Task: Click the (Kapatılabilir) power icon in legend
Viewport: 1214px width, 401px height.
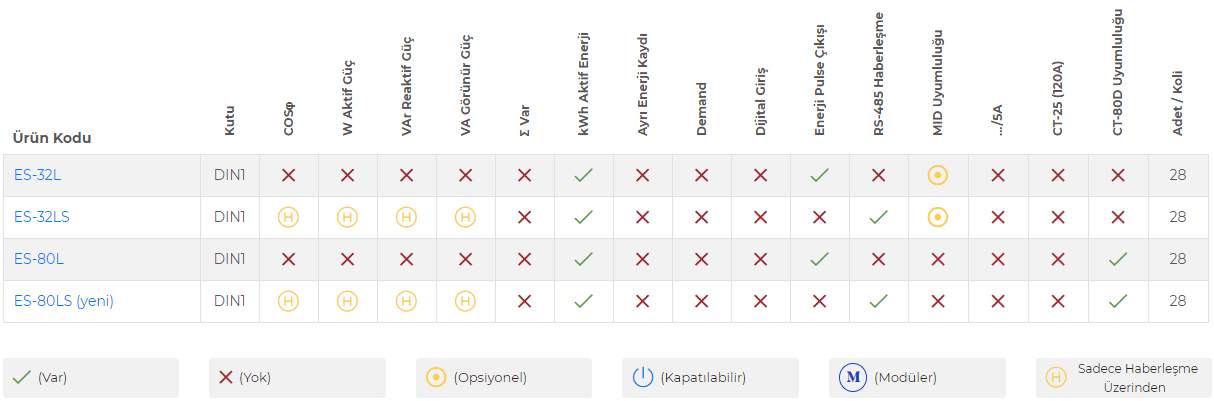Action: pos(642,378)
